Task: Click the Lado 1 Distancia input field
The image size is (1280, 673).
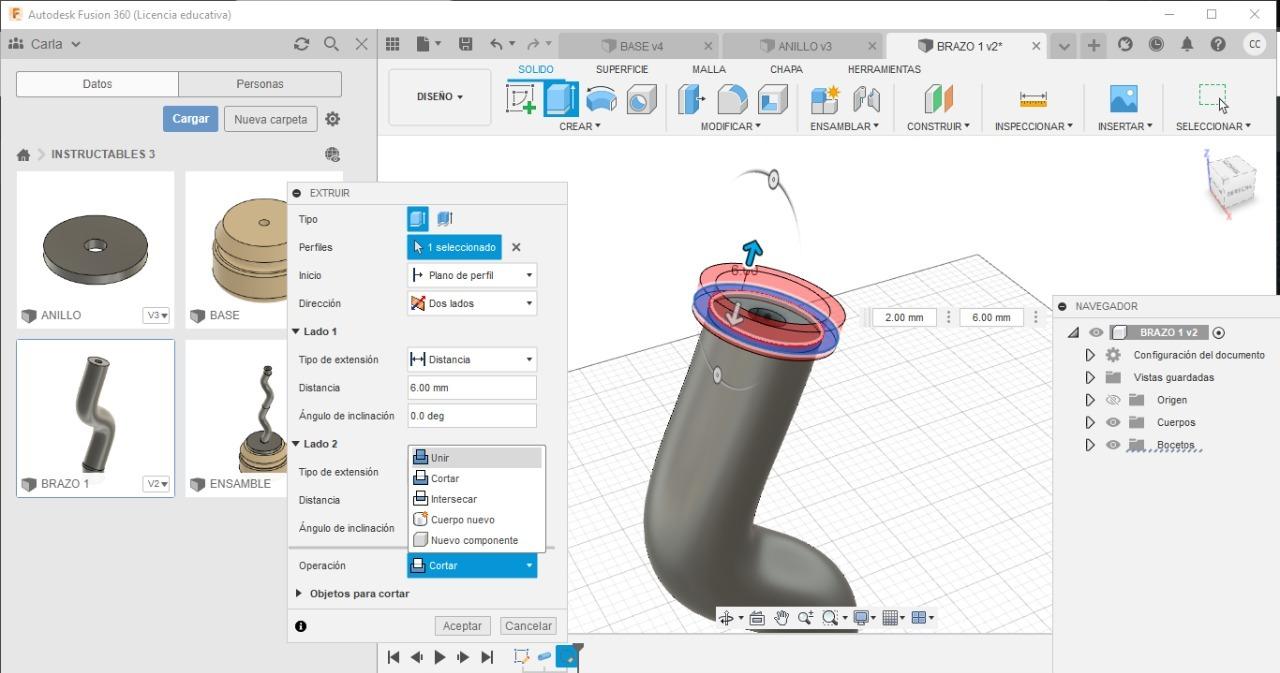Action: (x=472, y=387)
